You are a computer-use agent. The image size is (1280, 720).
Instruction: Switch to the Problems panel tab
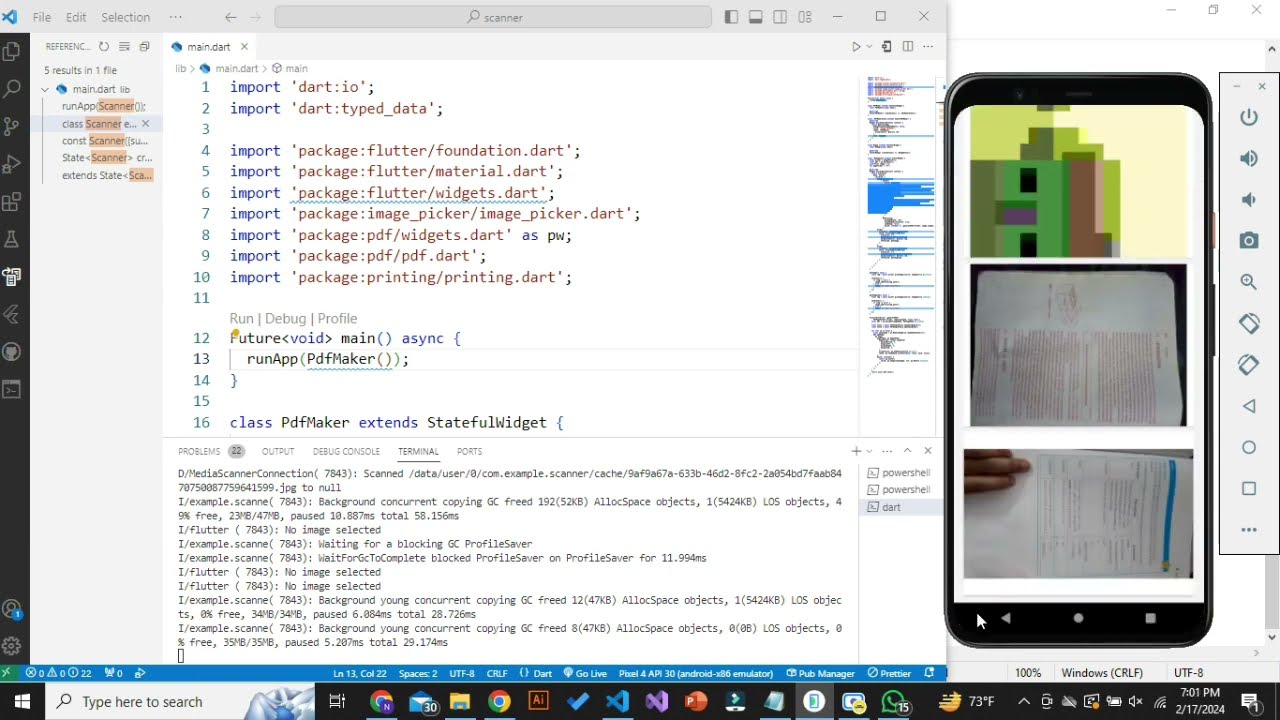coord(210,452)
